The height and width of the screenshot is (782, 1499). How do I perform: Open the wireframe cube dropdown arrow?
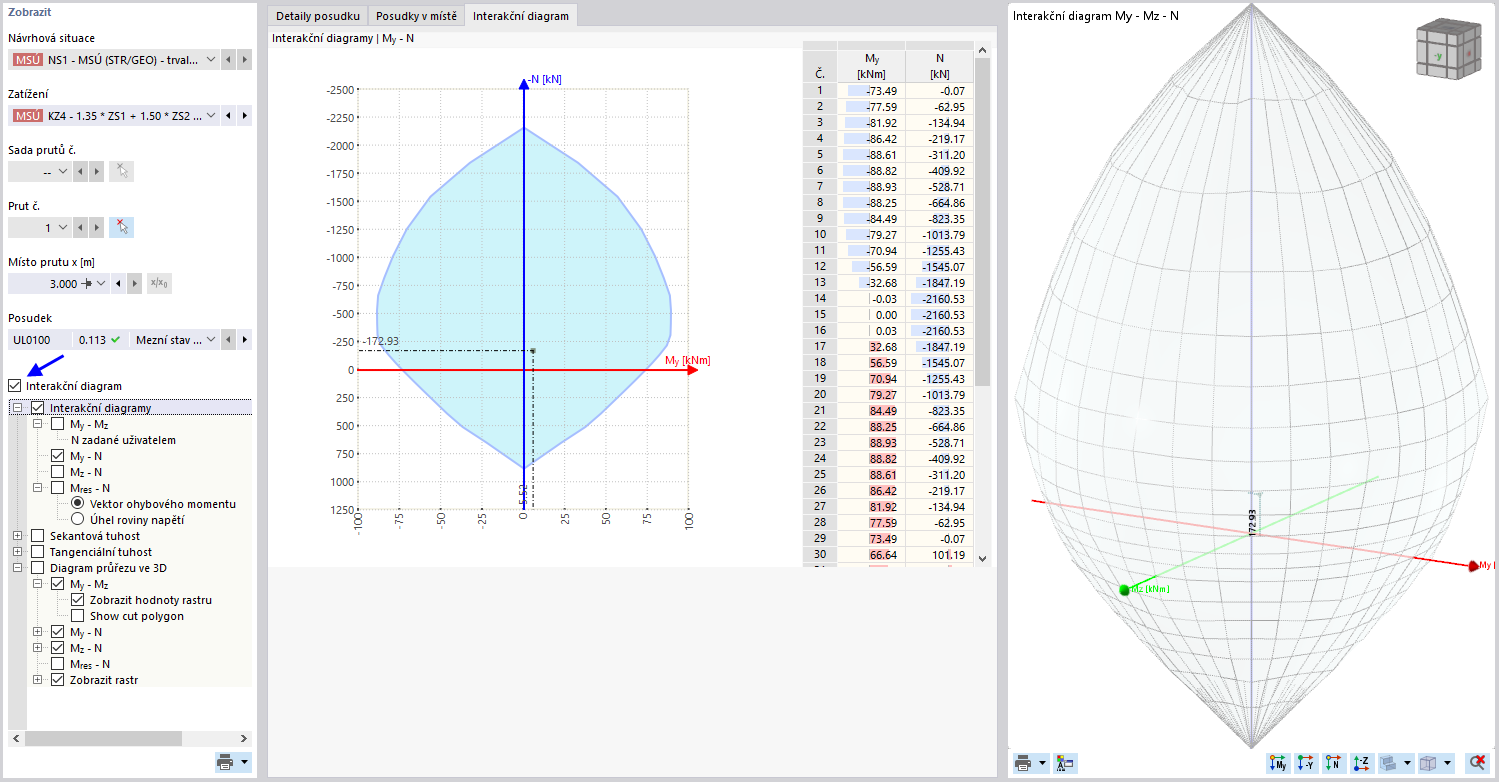(x=1449, y=763)
